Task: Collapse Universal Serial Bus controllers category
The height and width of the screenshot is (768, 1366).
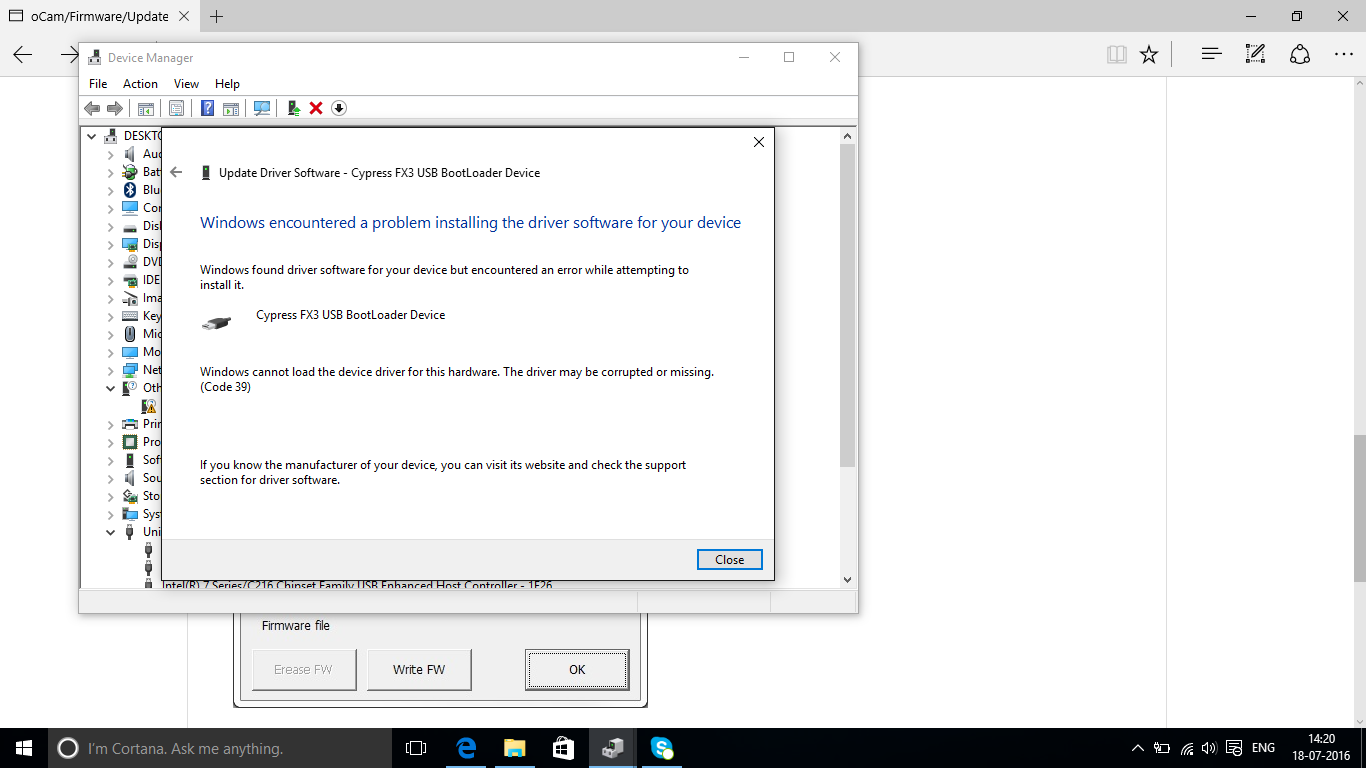Action: (110, 532)
